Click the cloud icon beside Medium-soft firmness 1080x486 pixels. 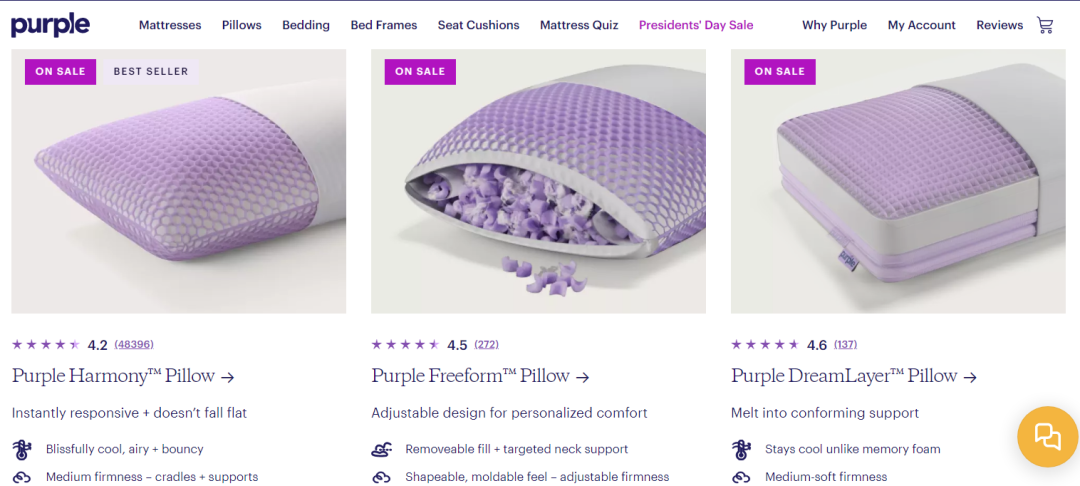click(741, 477)
